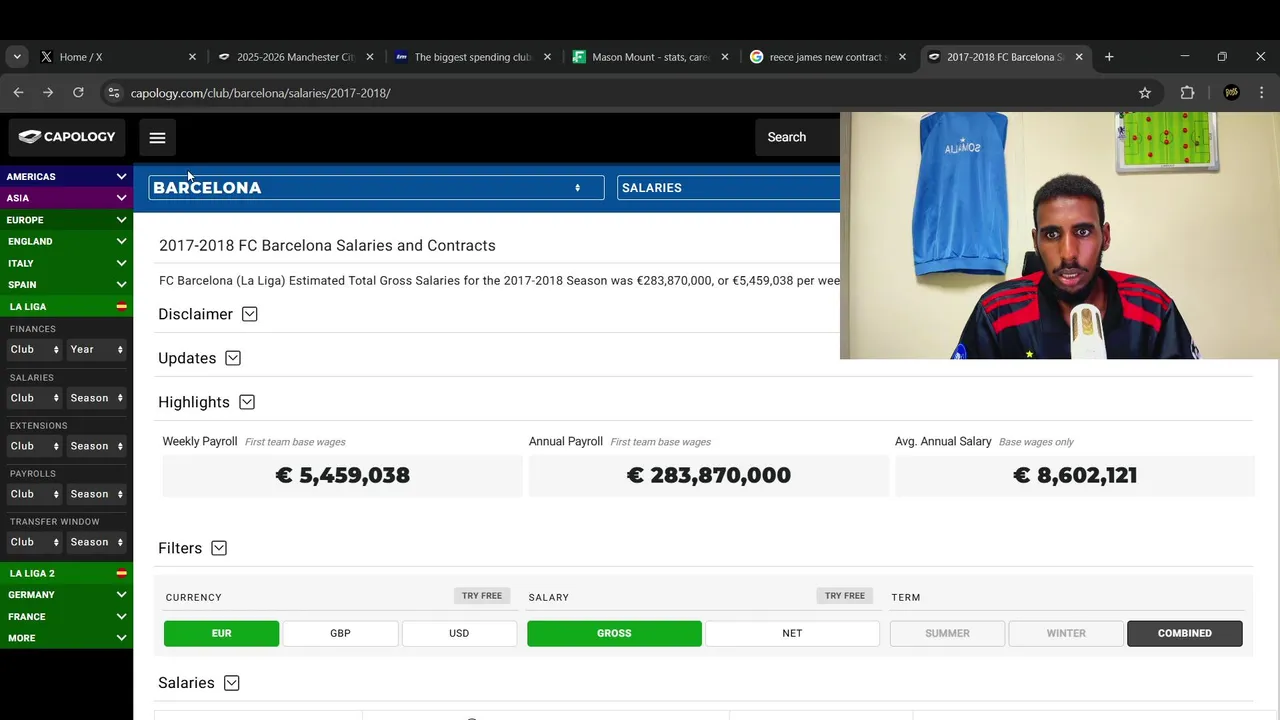Open the browser profile avatar
Image resolution: width=1280 pixels, height=720 pixels.
(1231, 93)
